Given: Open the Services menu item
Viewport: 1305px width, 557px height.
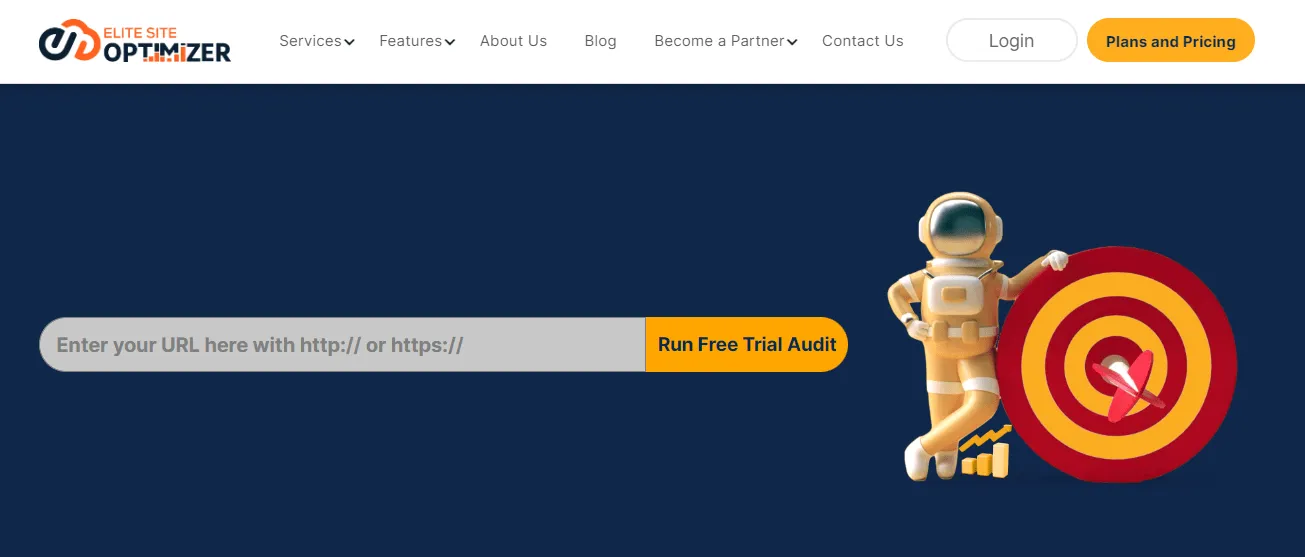Looking at the screenshot, I should point(310,41).
